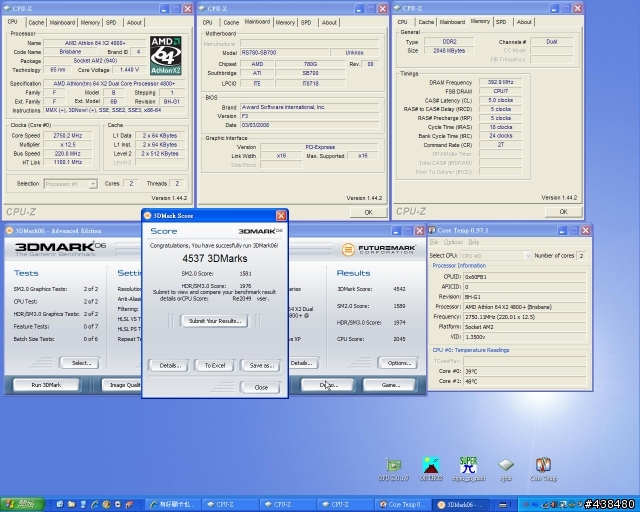Click the 'AMD Athlon 64 X2 4800+' Name value
The height and width of the screenshot is (512, 640).
(95, 43)
